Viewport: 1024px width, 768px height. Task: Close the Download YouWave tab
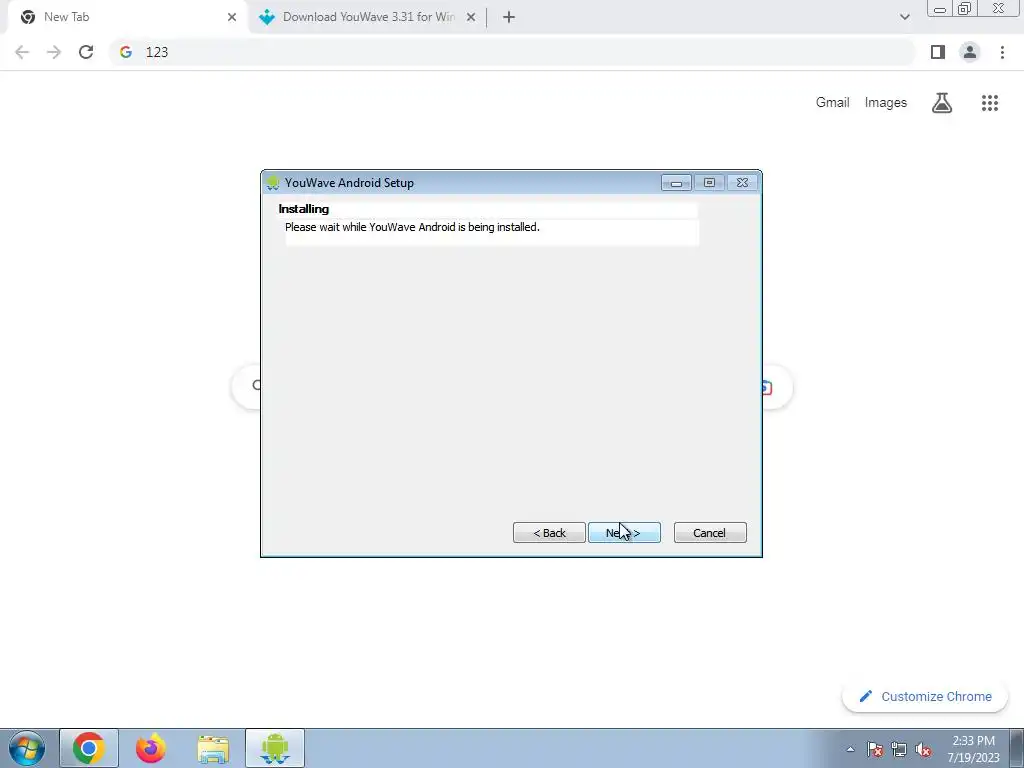point(471,17)
